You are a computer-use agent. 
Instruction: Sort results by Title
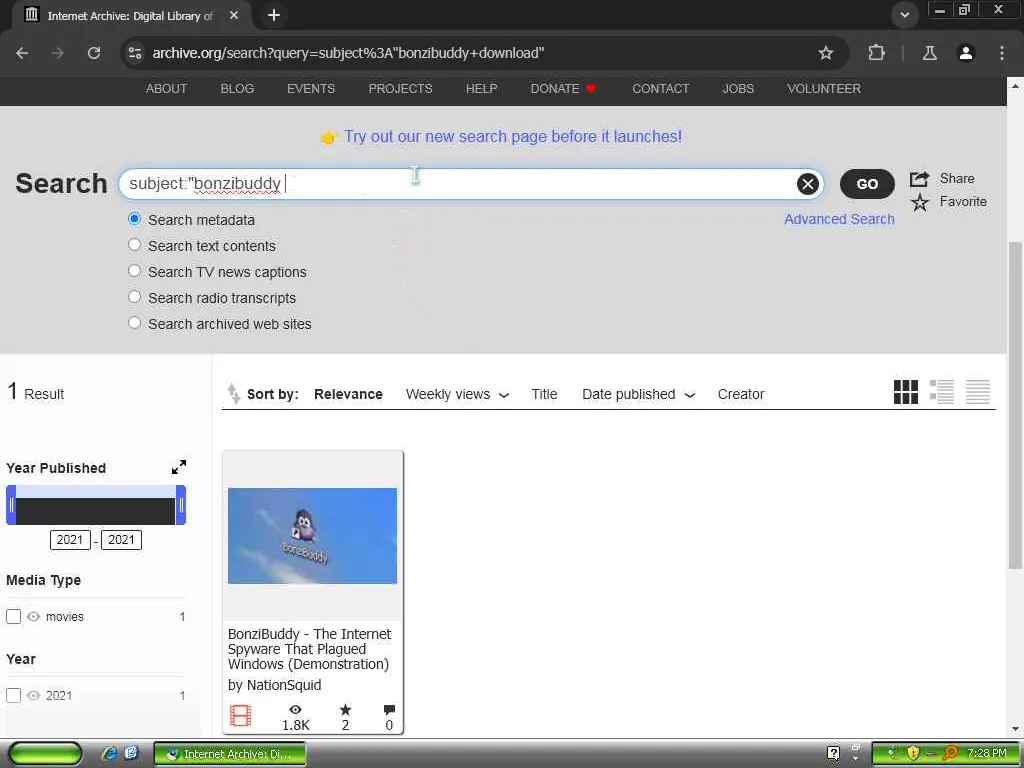click(544, 394)
